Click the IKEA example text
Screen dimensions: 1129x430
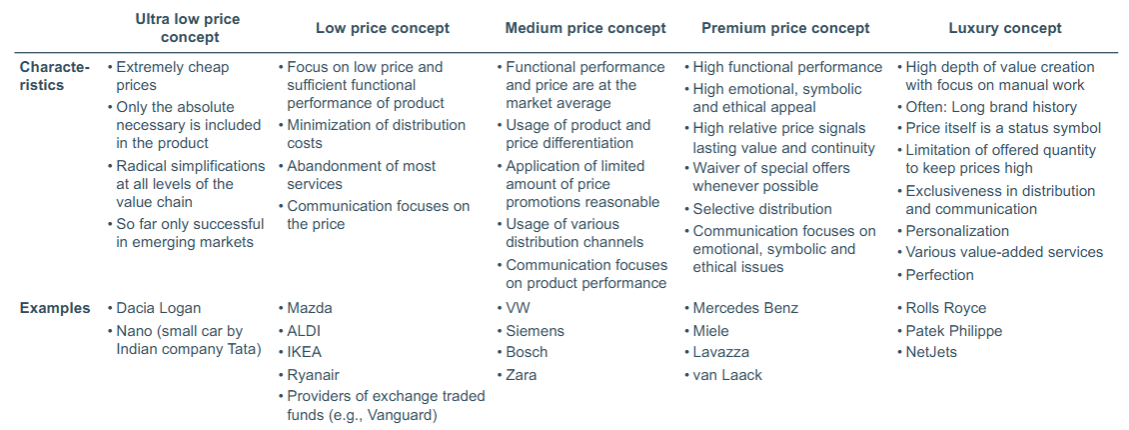click(305, 352)
